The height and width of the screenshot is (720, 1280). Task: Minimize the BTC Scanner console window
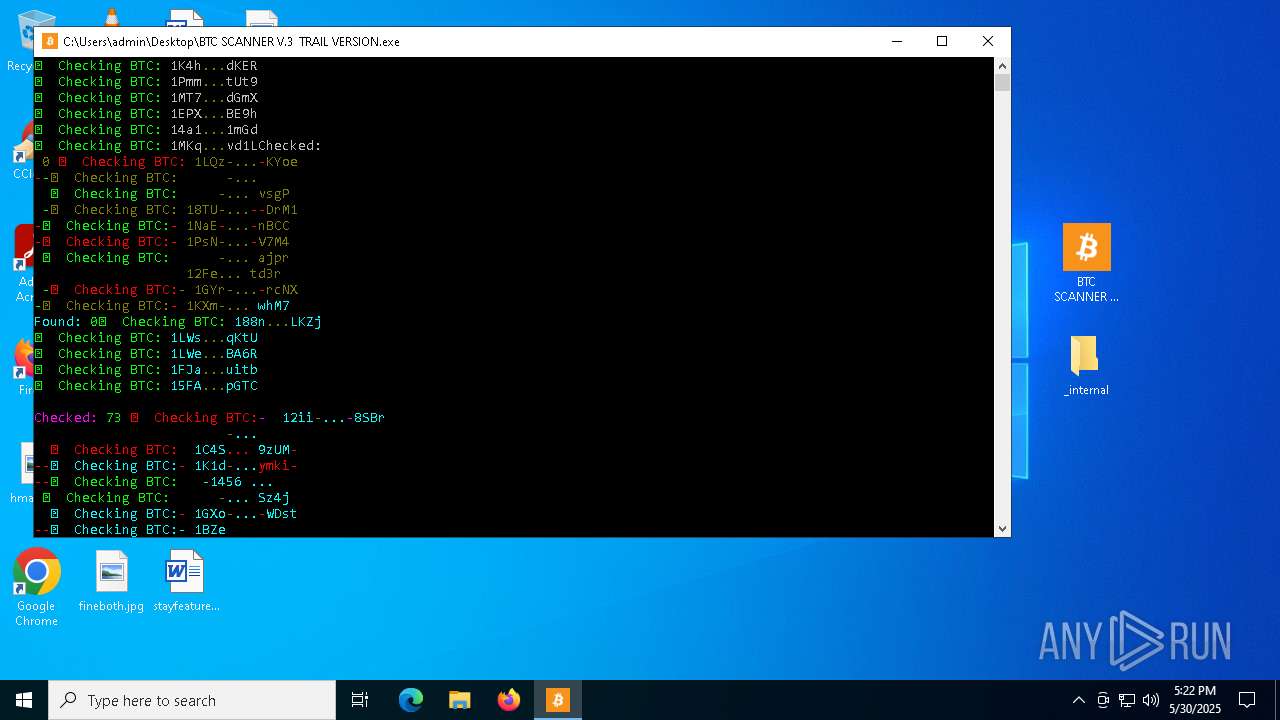tap(896, 41)
